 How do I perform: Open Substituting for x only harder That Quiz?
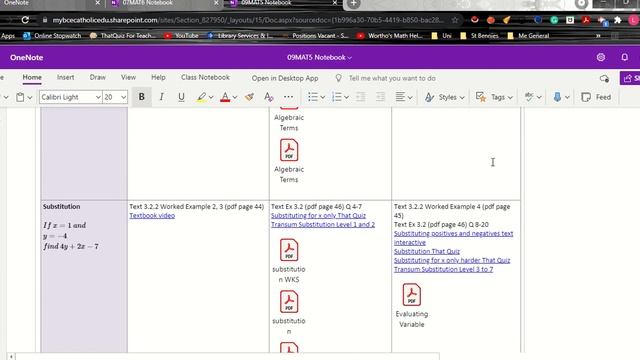(452, 260)
